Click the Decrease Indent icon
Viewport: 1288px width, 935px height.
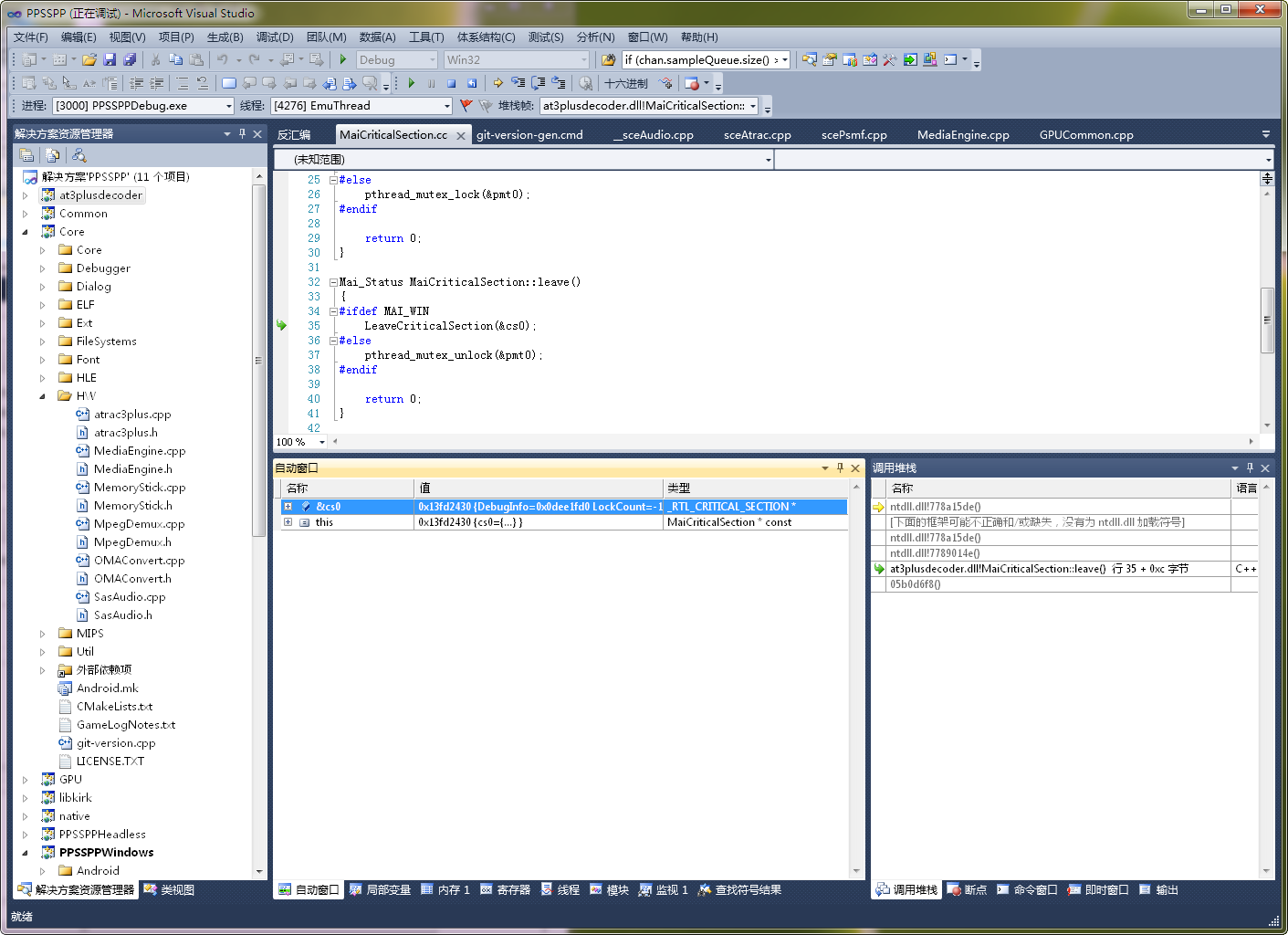137,83
